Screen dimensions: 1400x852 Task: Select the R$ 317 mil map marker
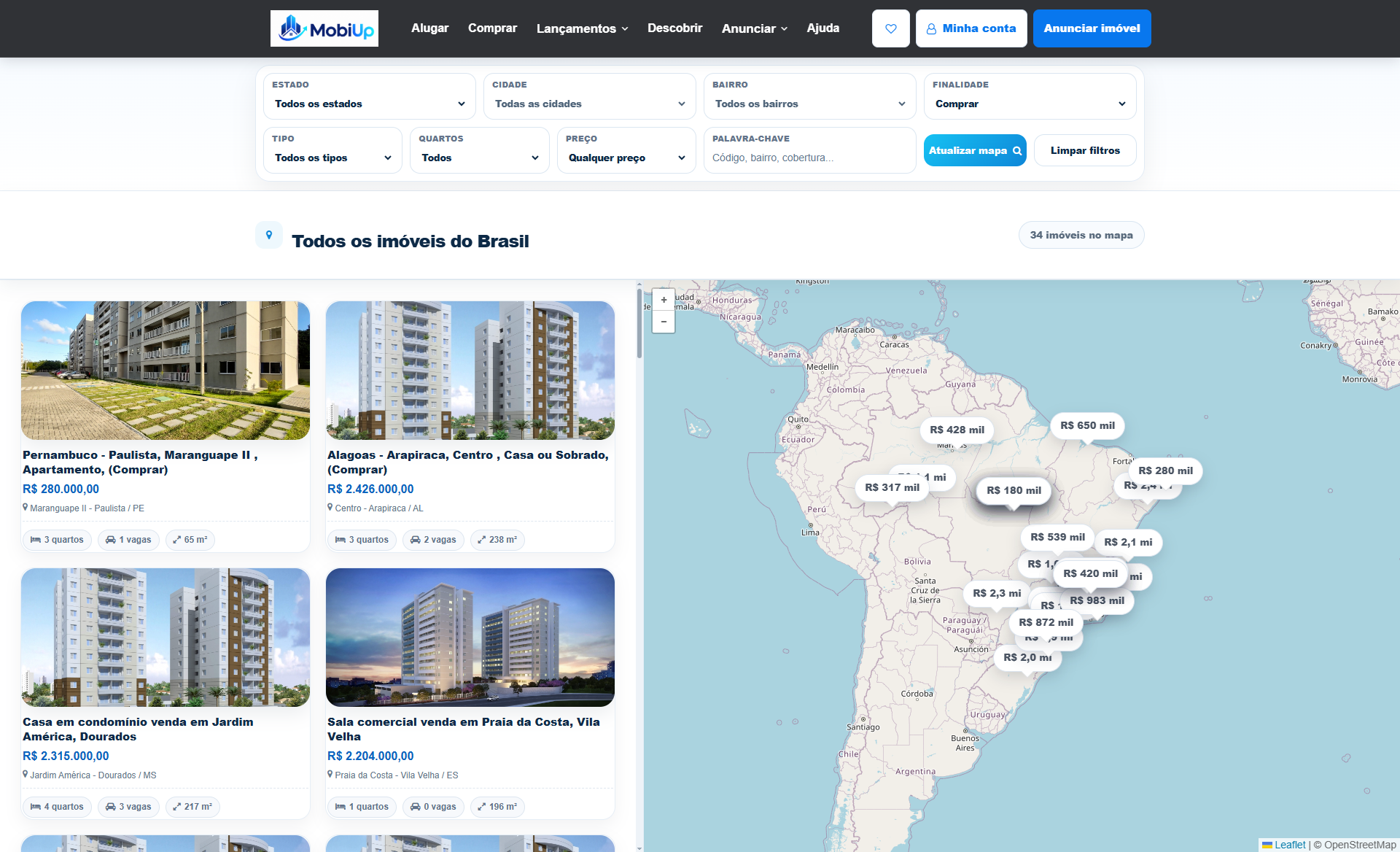[892, 487]
